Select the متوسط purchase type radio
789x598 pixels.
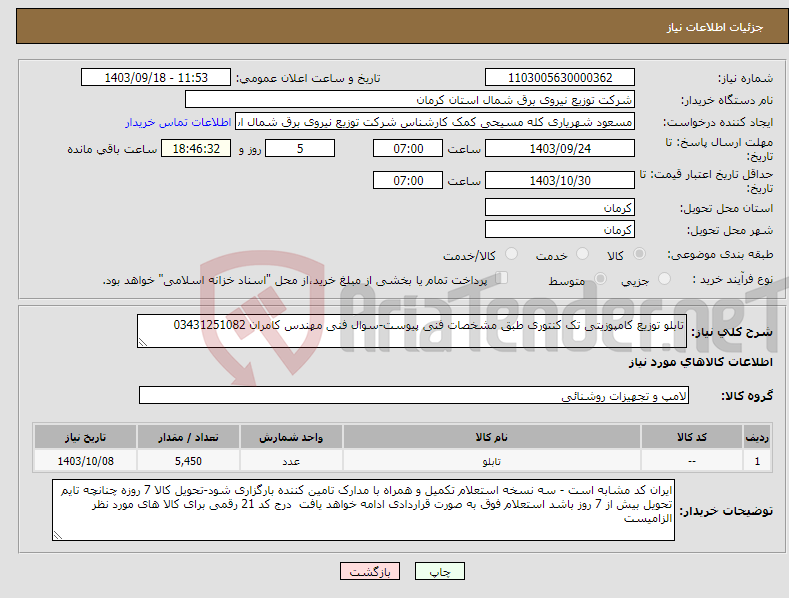pos(600,279)
